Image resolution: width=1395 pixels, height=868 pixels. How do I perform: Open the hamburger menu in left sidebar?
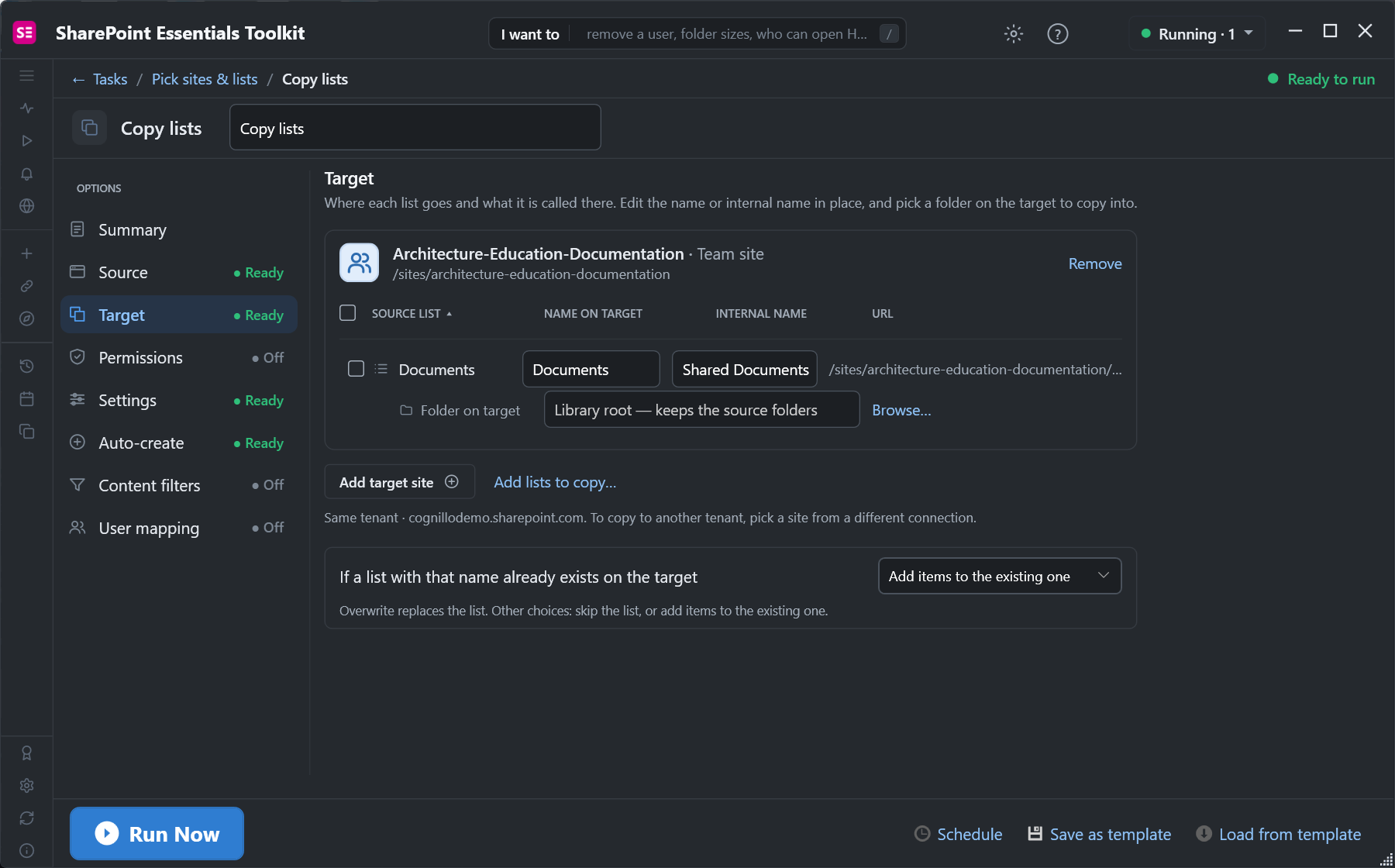coord(26,76)
